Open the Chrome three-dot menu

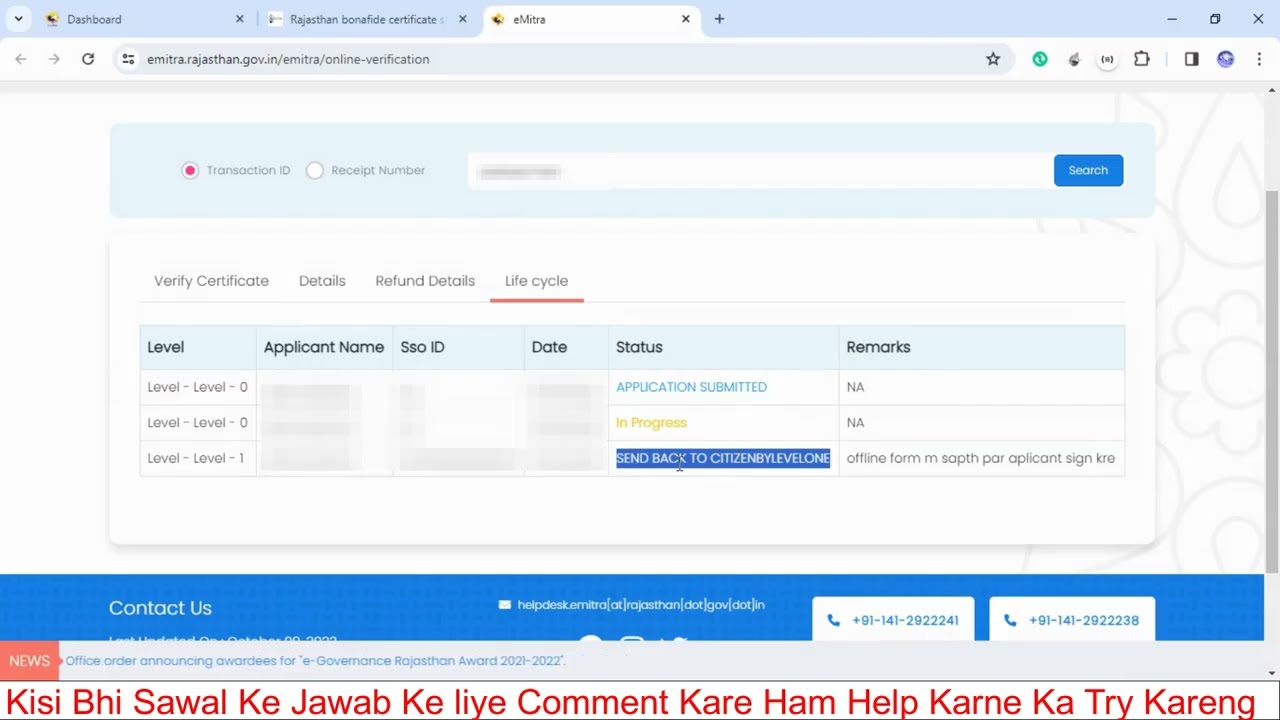pos(1259,59)
